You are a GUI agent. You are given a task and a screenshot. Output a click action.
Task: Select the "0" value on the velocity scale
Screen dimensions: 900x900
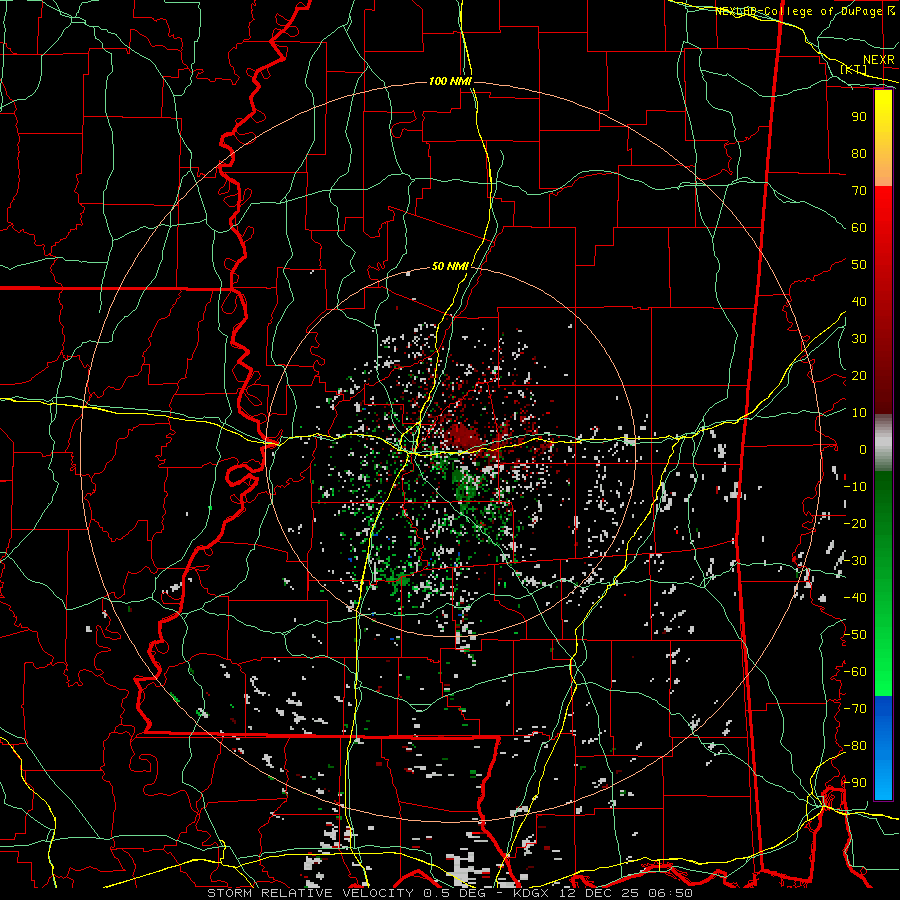[862, 450]
